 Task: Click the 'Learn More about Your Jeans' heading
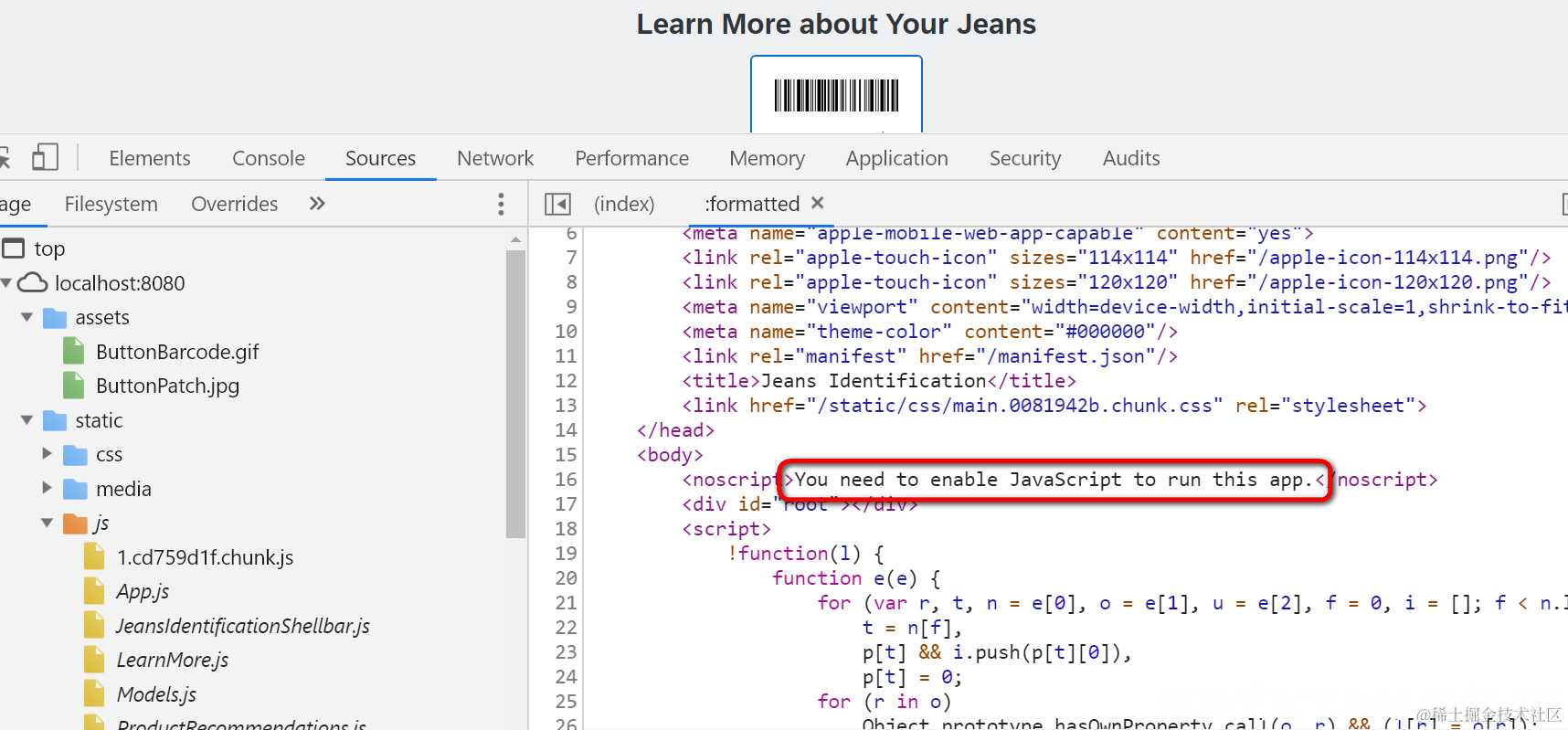(x=836, y=24)
